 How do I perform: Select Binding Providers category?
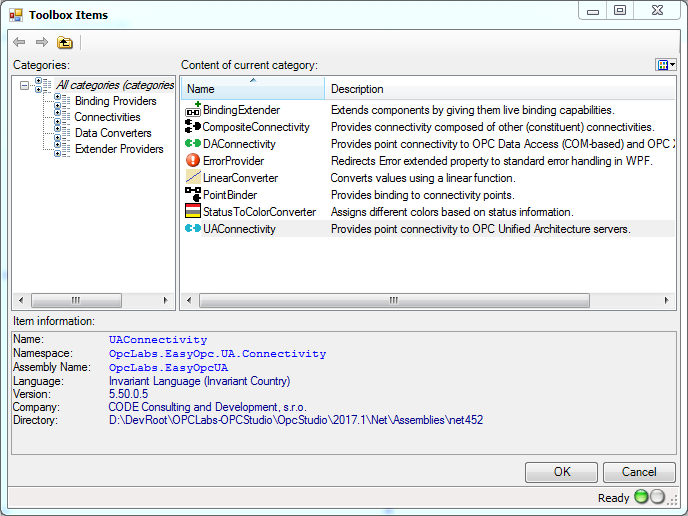click(115, 101)
